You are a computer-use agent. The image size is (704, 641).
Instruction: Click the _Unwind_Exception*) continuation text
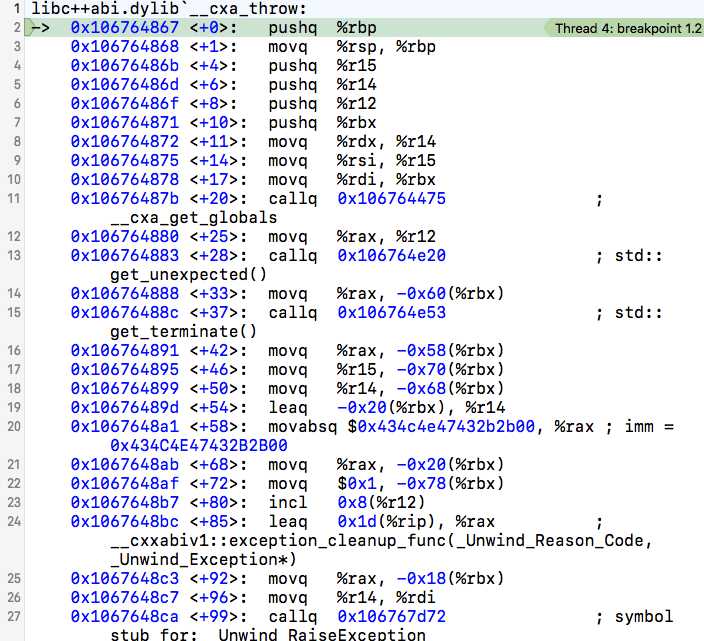(203, 560)
